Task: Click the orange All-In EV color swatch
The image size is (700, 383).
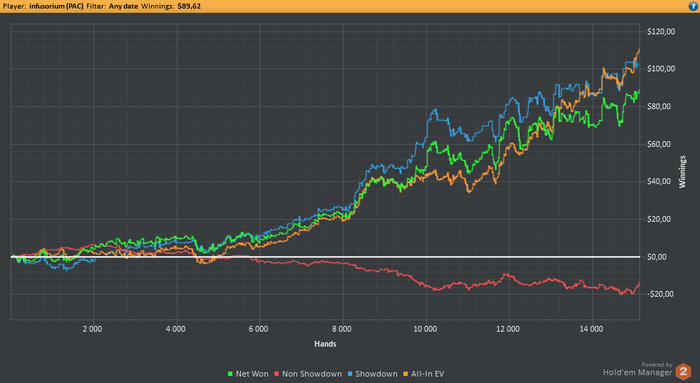Action: (x=406, y=374)
